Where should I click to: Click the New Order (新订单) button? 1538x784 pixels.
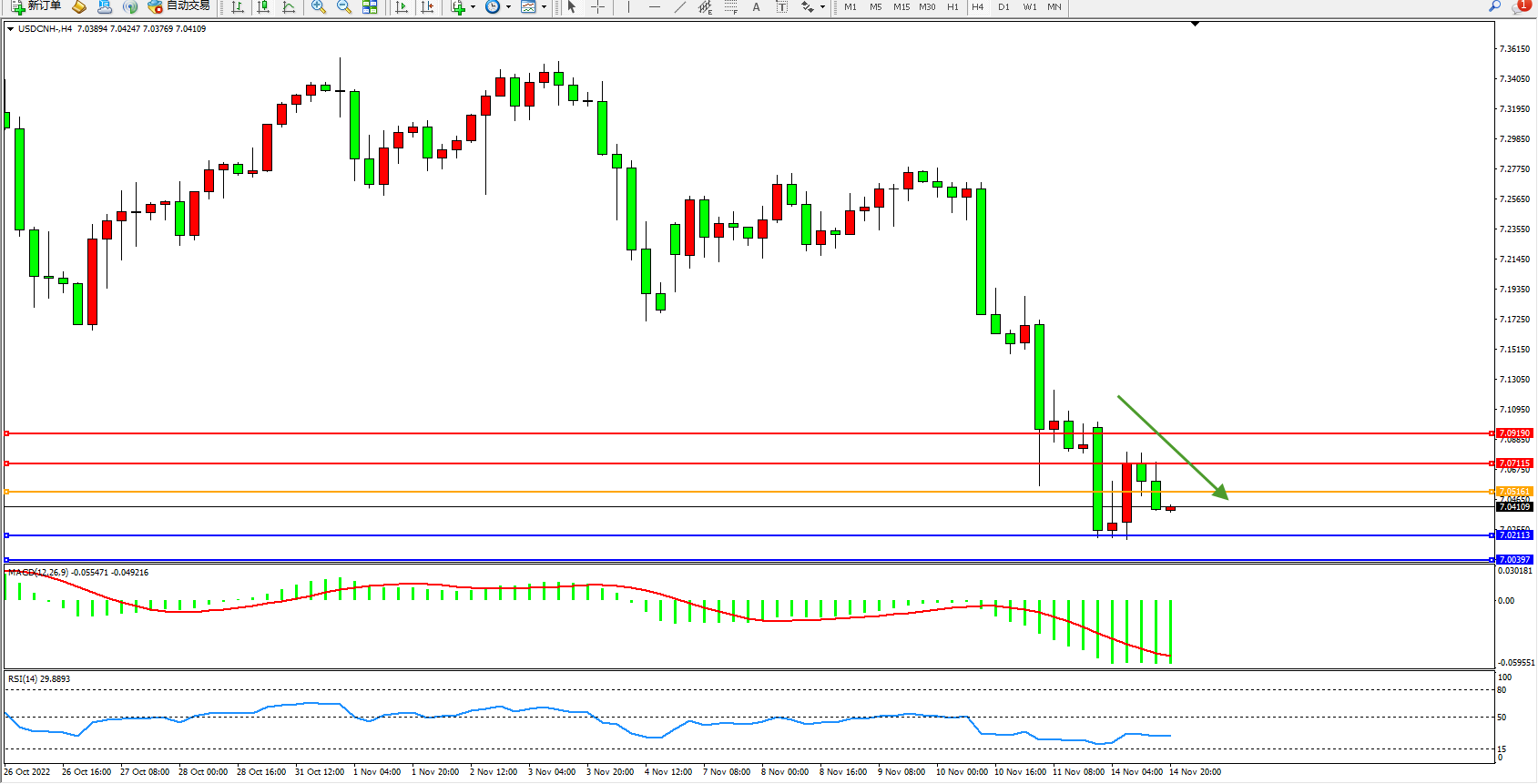click(36, 6)
